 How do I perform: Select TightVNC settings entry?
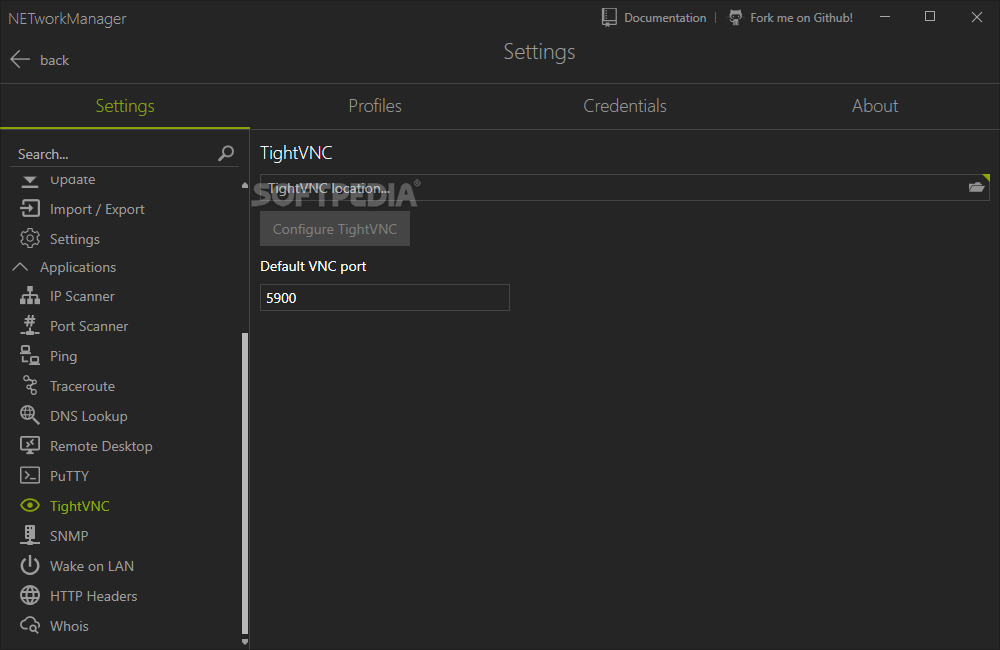[80, 506]
